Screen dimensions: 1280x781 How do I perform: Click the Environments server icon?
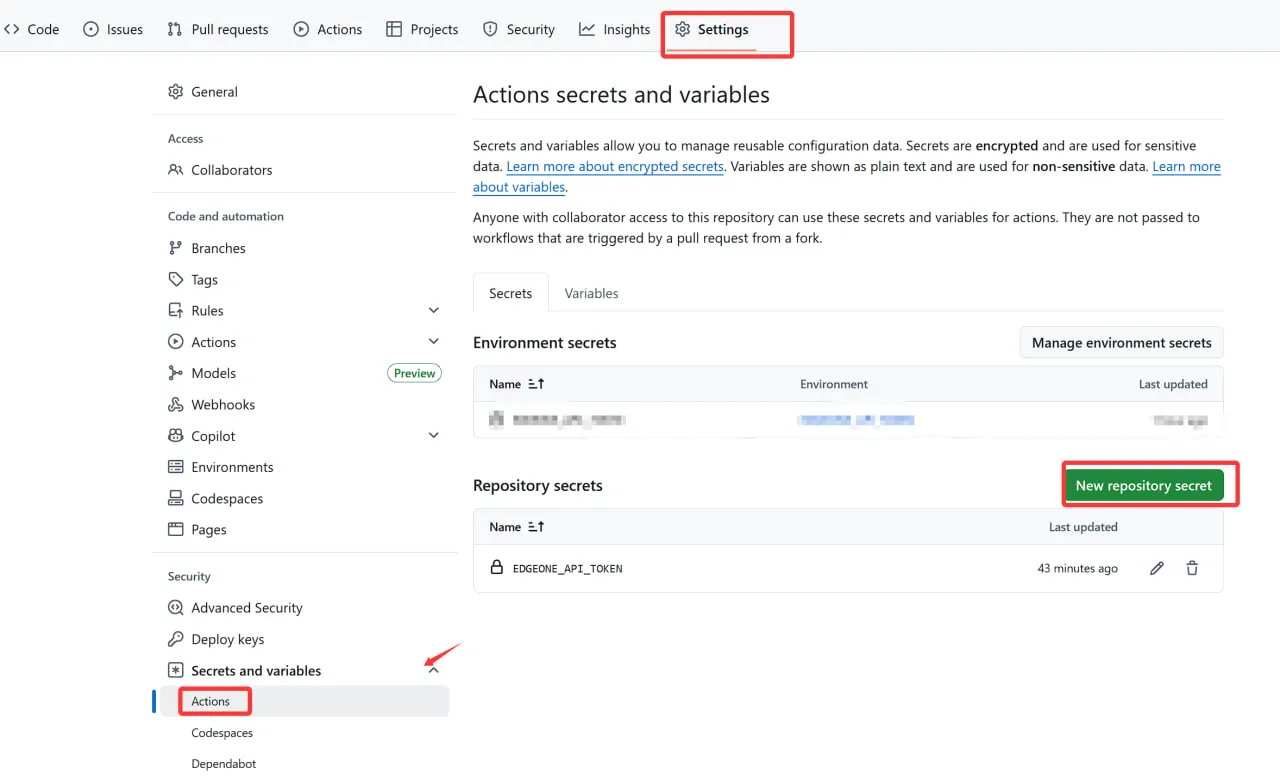pyautogui.click(x=176, y=467)
